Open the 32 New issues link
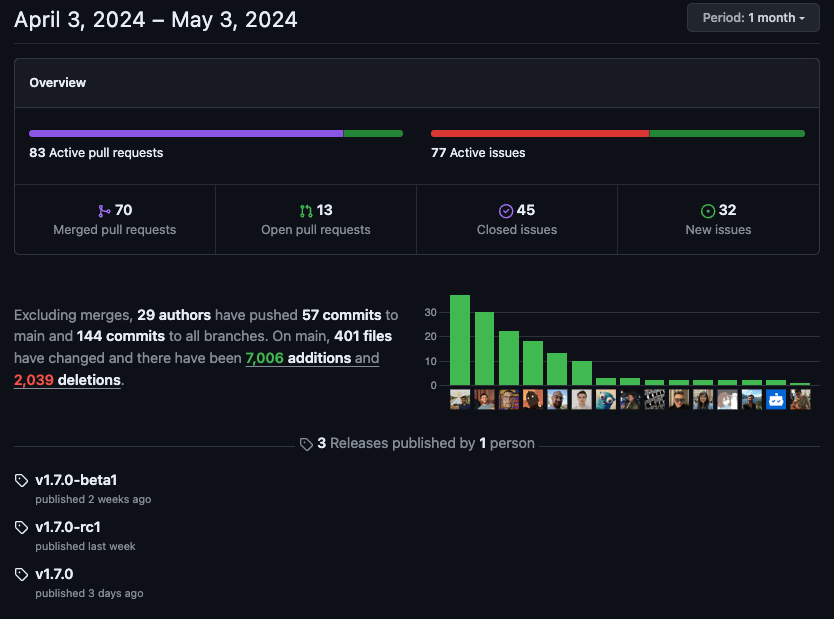This screenshot has width=834, height=619. coord(719,220)
